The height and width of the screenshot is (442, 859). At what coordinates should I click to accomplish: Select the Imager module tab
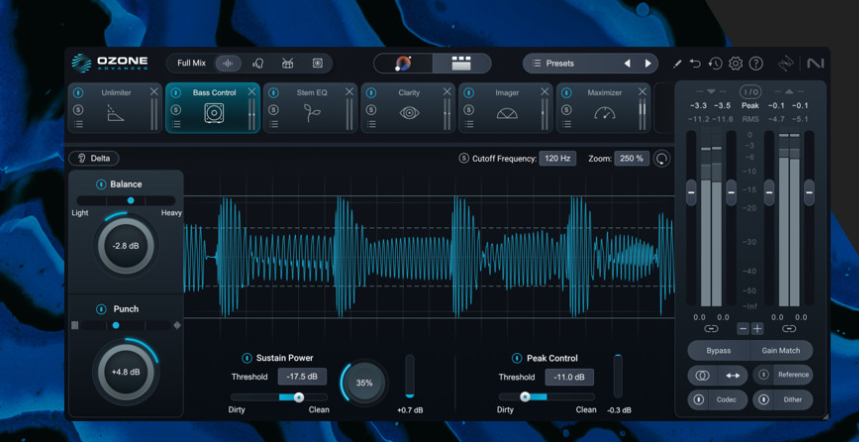click(505, 108)
